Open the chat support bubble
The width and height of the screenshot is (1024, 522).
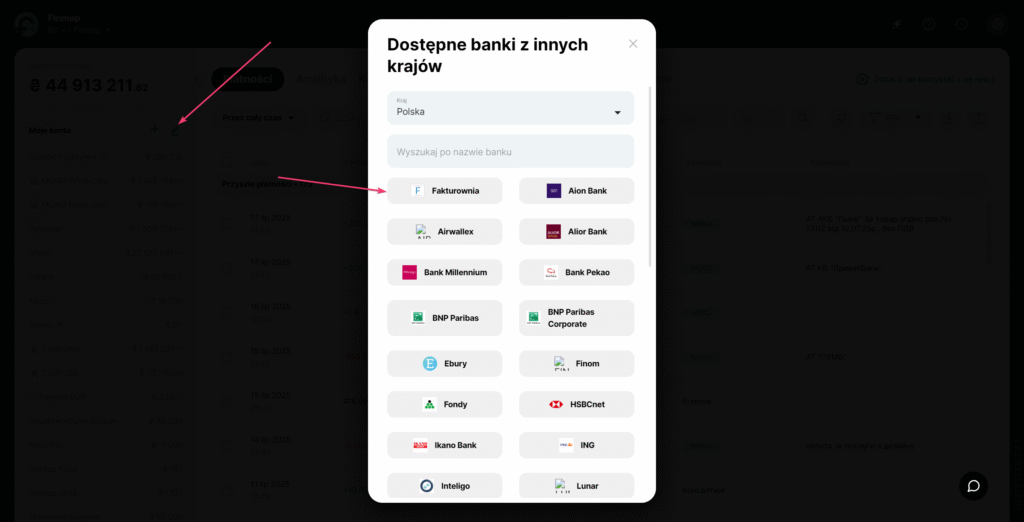point(973,486)
